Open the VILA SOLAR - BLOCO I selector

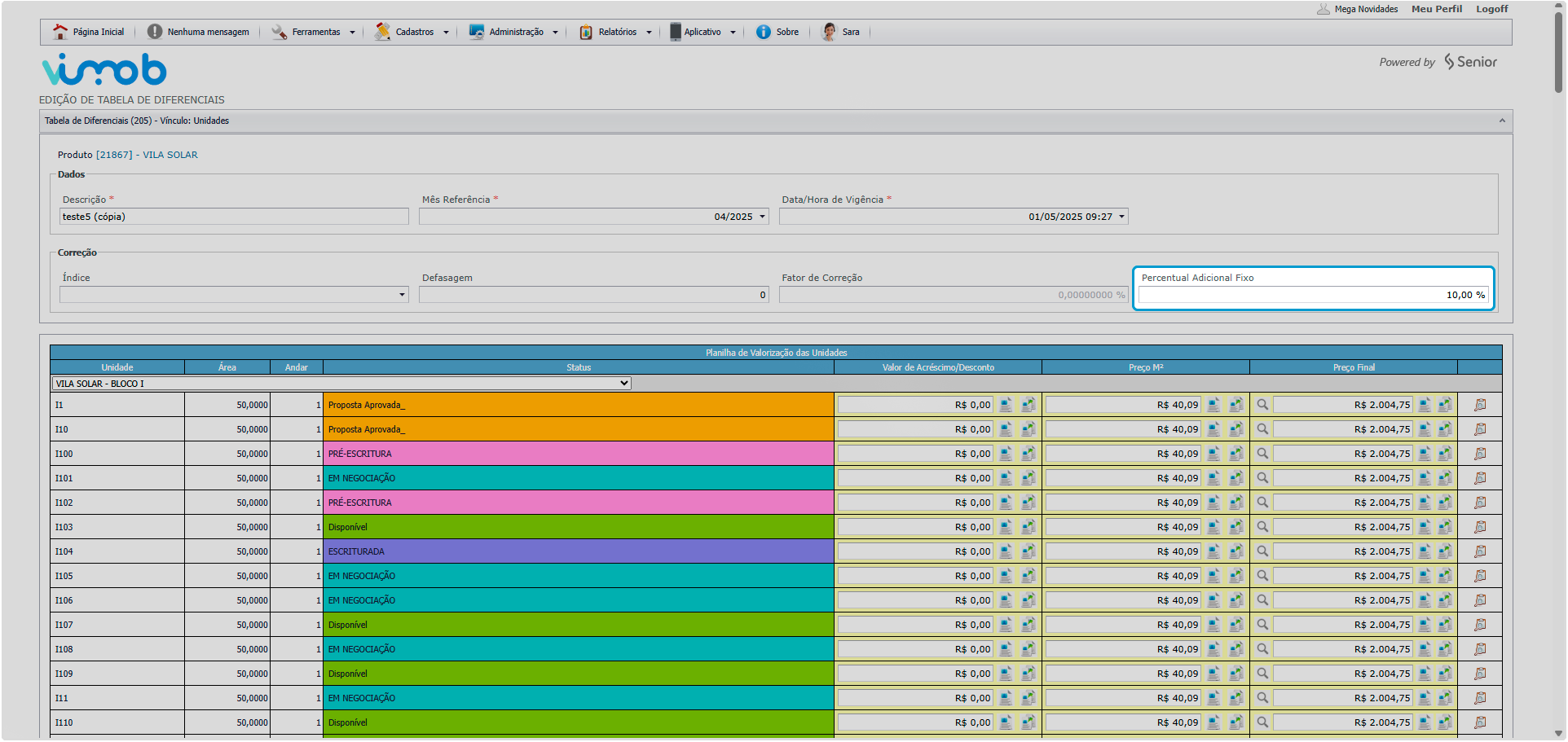click(341, 384)
